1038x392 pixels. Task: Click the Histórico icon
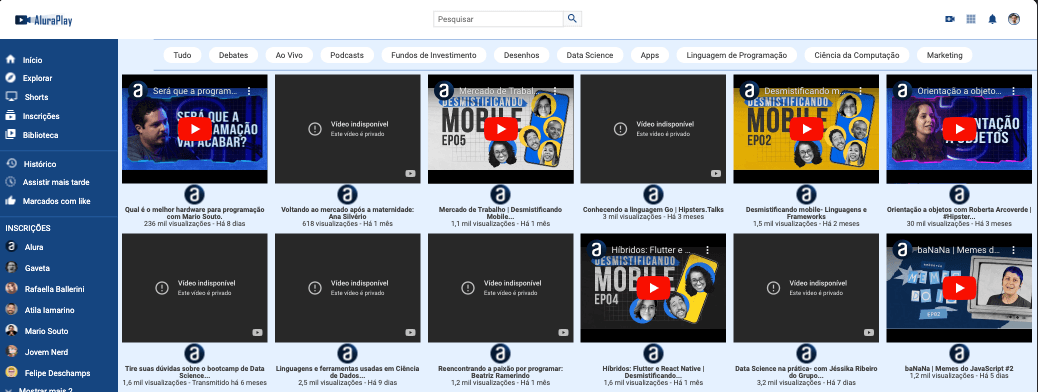tap(11, 164)
